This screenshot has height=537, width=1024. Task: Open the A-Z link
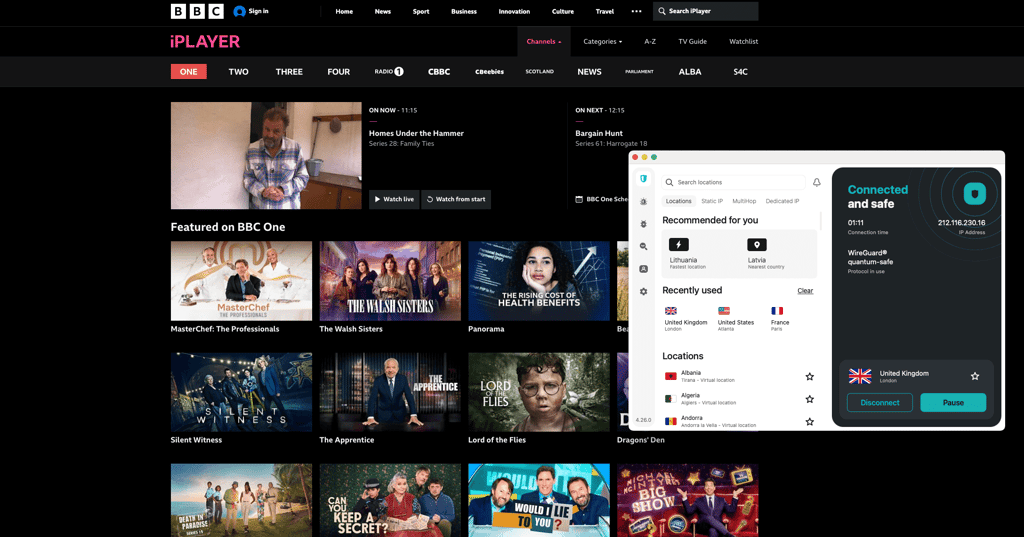[x=650, y=41]
